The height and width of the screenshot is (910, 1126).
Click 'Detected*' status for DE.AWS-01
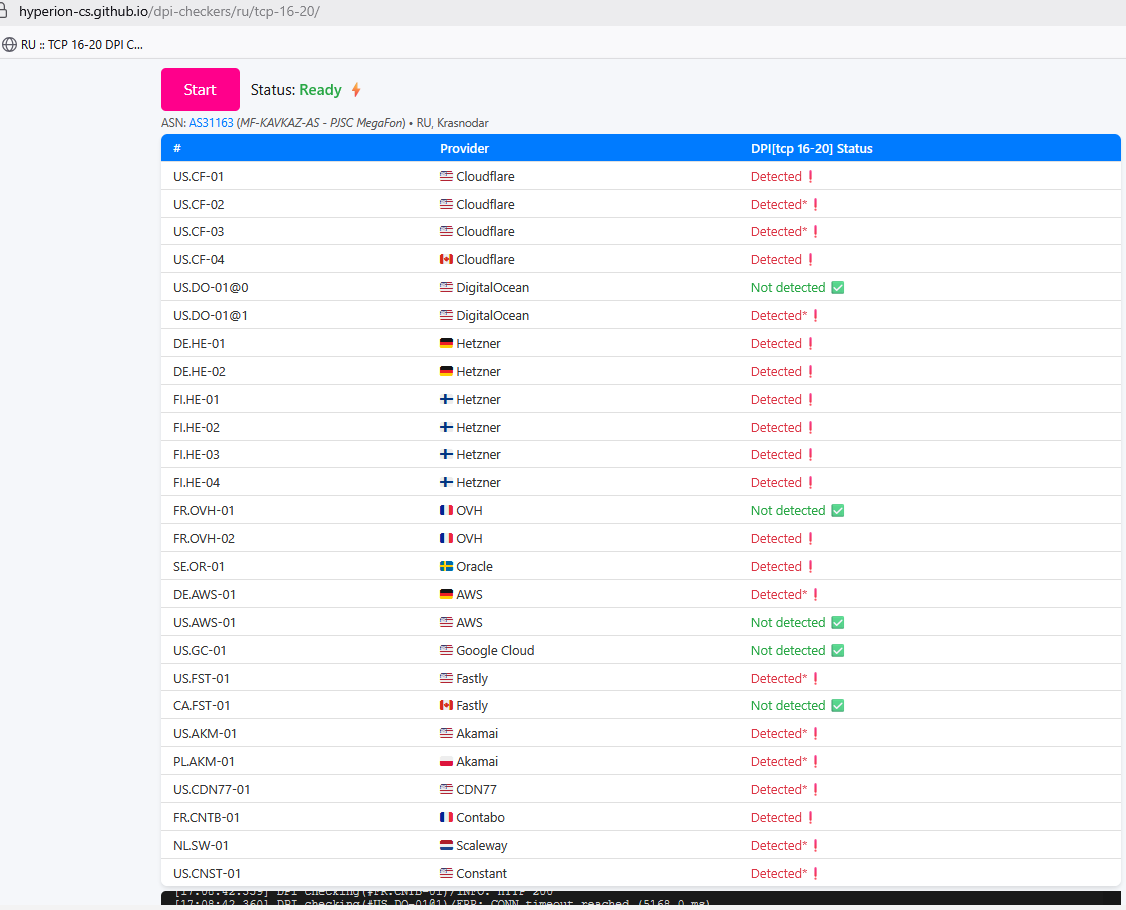pos(779,595)
